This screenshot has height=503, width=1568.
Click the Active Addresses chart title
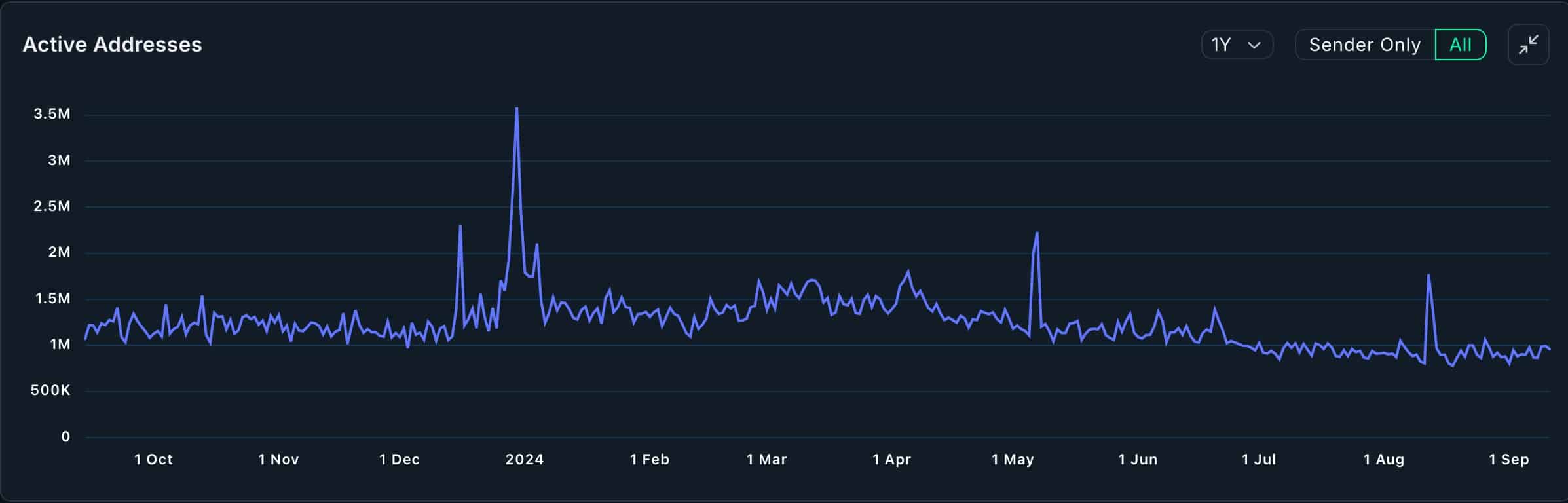pos(113,45)
